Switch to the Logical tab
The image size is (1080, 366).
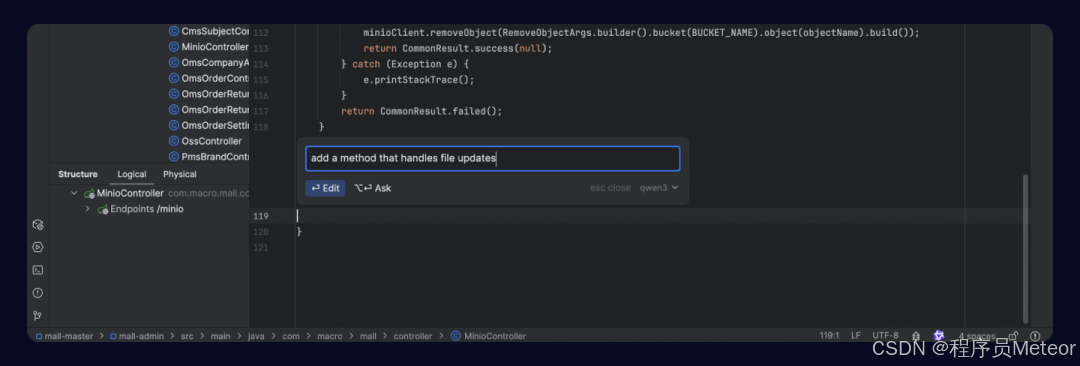[x=132, y=174]
